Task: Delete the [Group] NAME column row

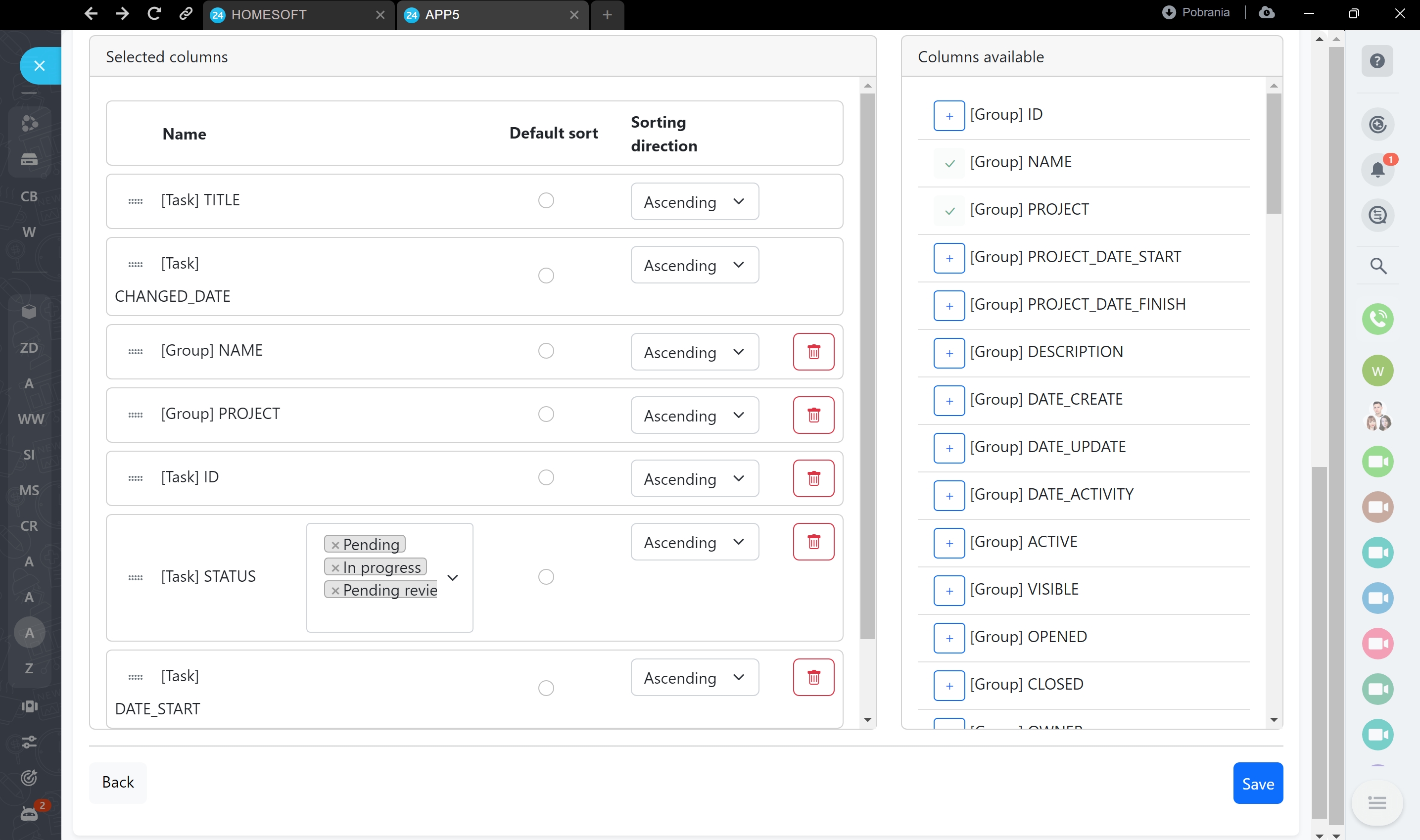Action: pos(813,352)
